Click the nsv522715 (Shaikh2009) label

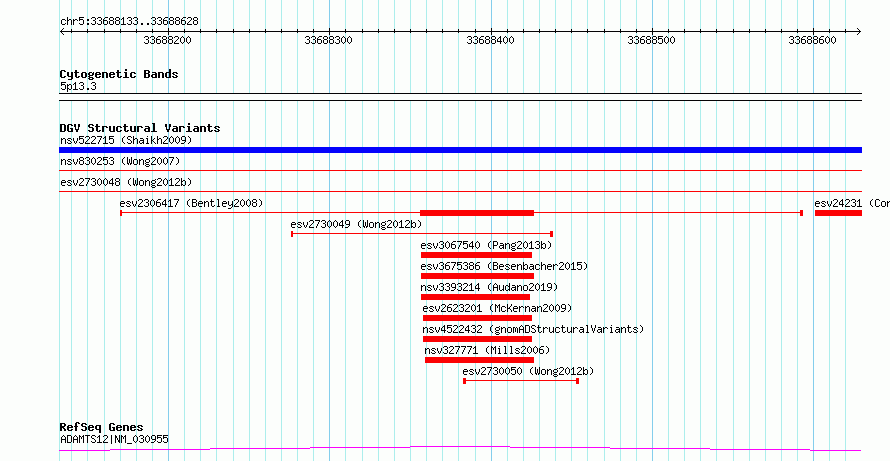[x=126, y=140]
